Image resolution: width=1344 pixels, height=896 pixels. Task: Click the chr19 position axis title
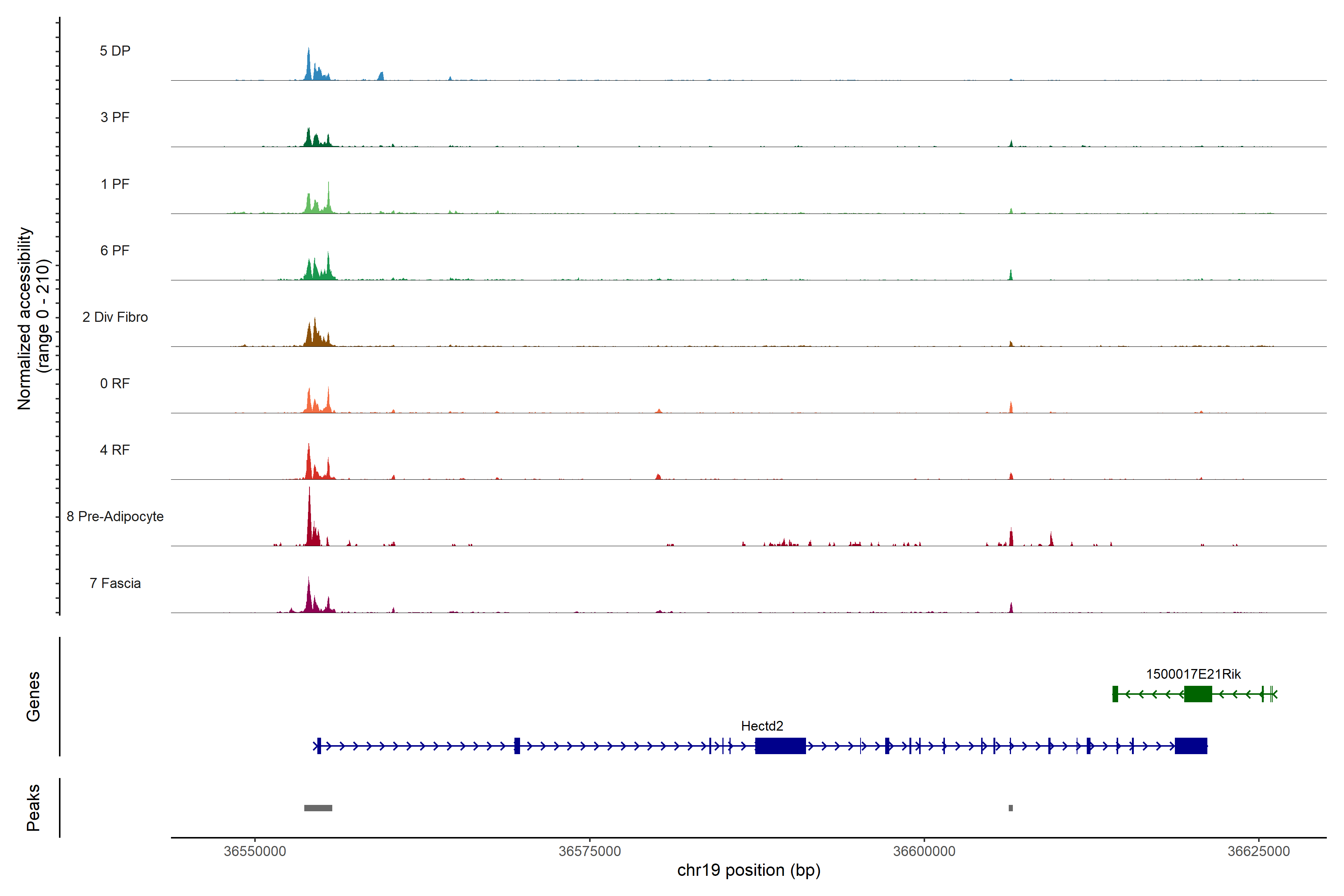749,870
